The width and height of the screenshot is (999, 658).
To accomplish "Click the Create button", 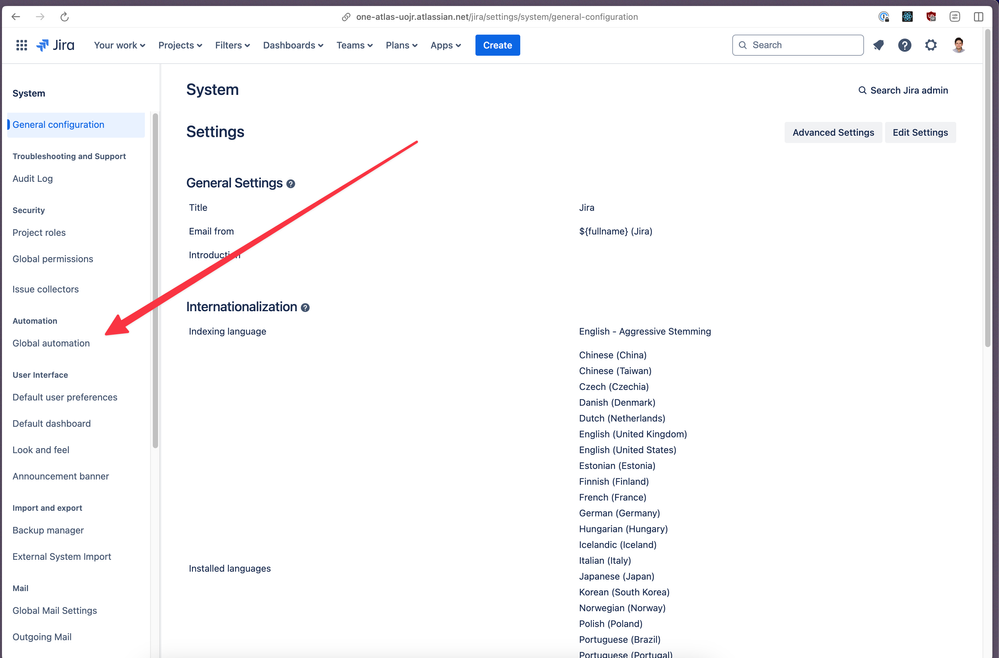I will point(497,45).
